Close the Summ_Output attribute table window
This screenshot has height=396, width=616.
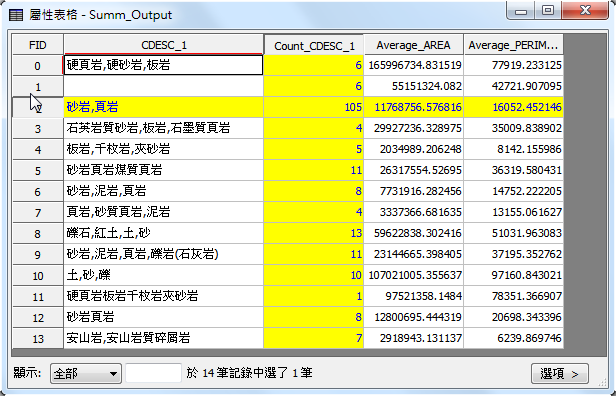[x=585, y=11]
